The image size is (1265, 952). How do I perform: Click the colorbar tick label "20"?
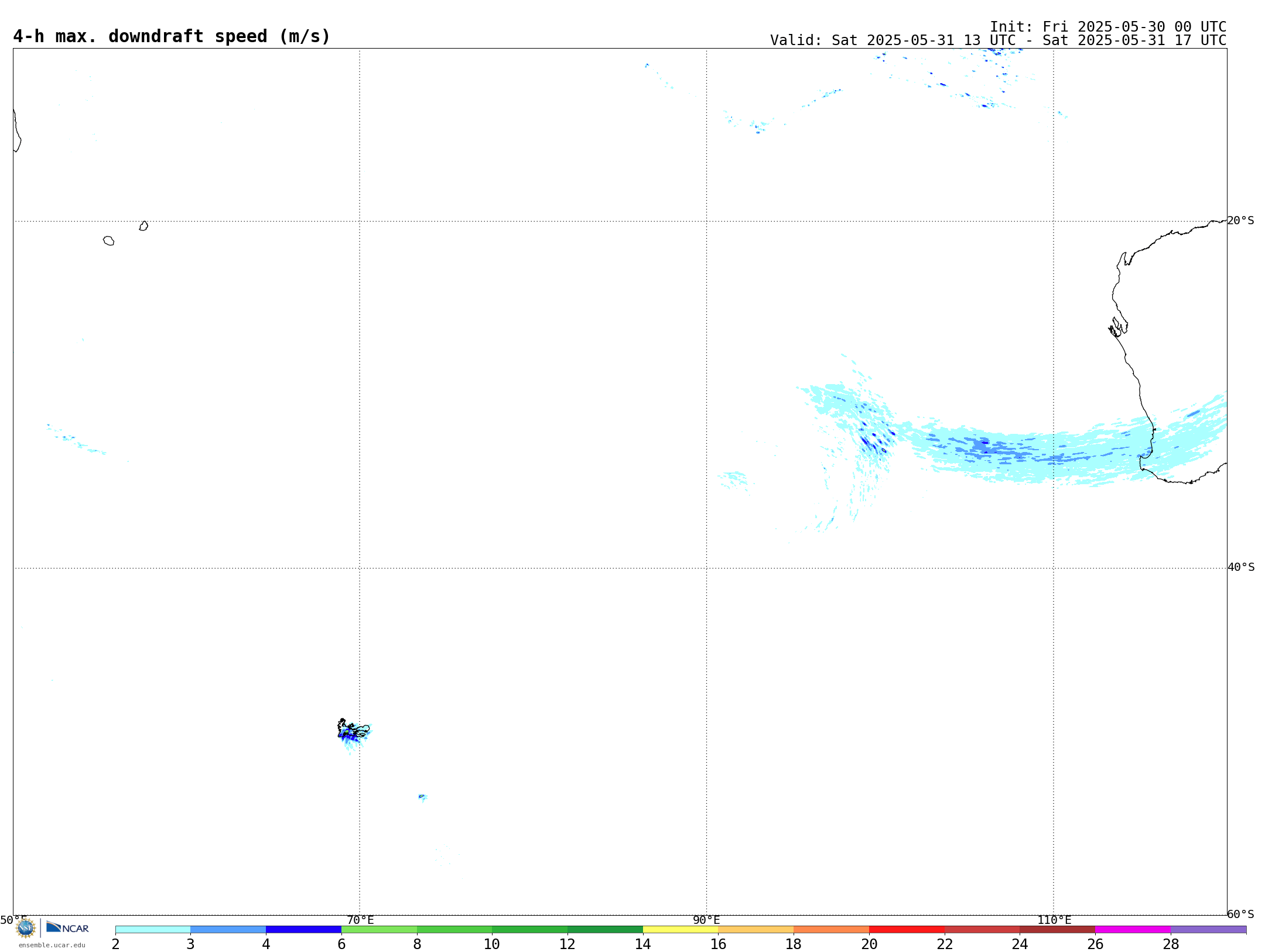pyautogui.click(x=869, y=944)
